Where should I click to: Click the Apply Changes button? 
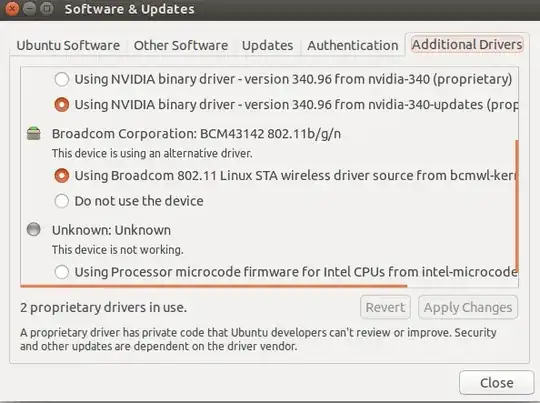coord(468,307)
